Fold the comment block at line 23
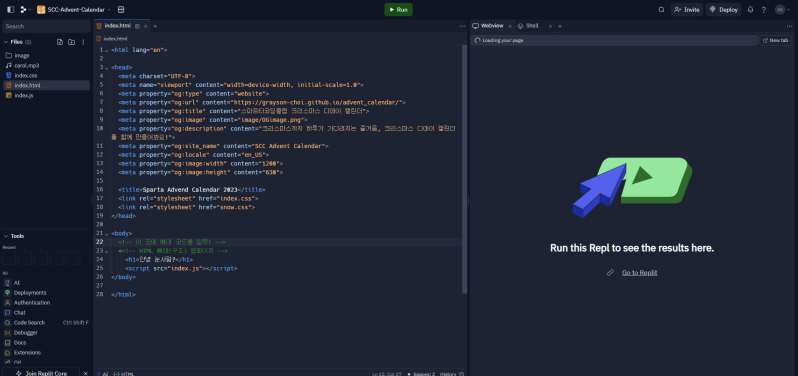The image size is (798, 376). point(106,251)
